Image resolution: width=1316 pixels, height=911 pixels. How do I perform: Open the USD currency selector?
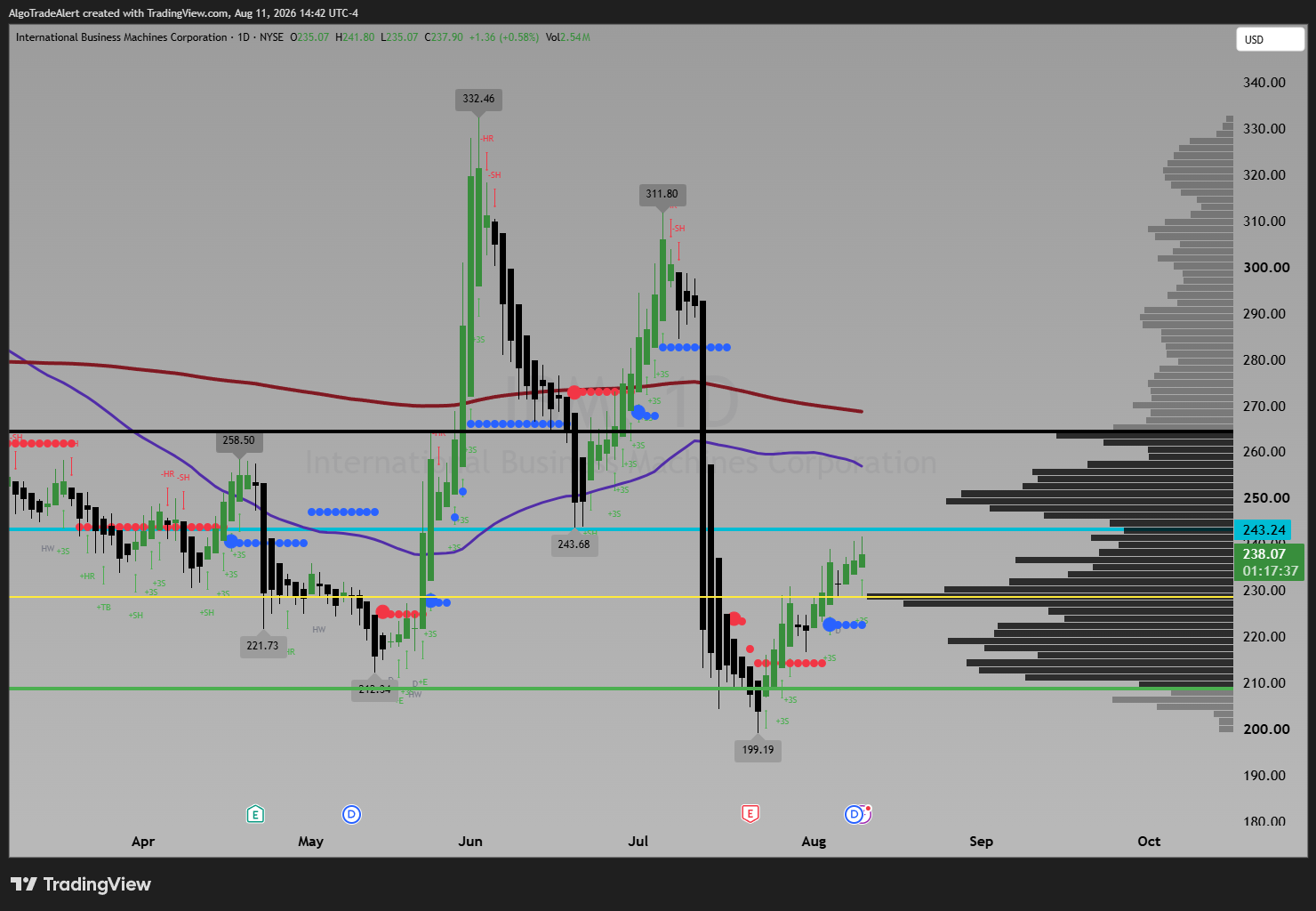coord(1270,39)
